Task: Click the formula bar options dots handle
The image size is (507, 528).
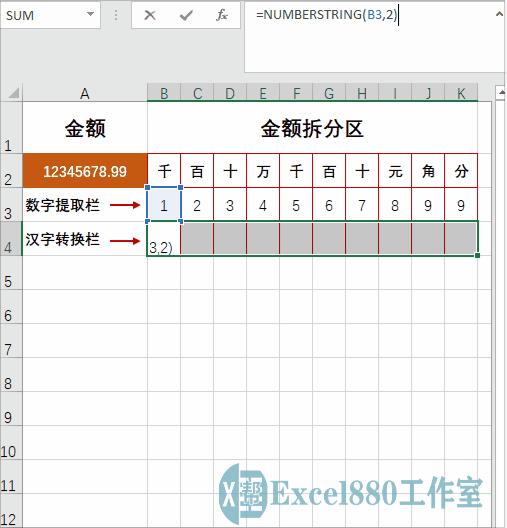Action: (x=116, y=15)
